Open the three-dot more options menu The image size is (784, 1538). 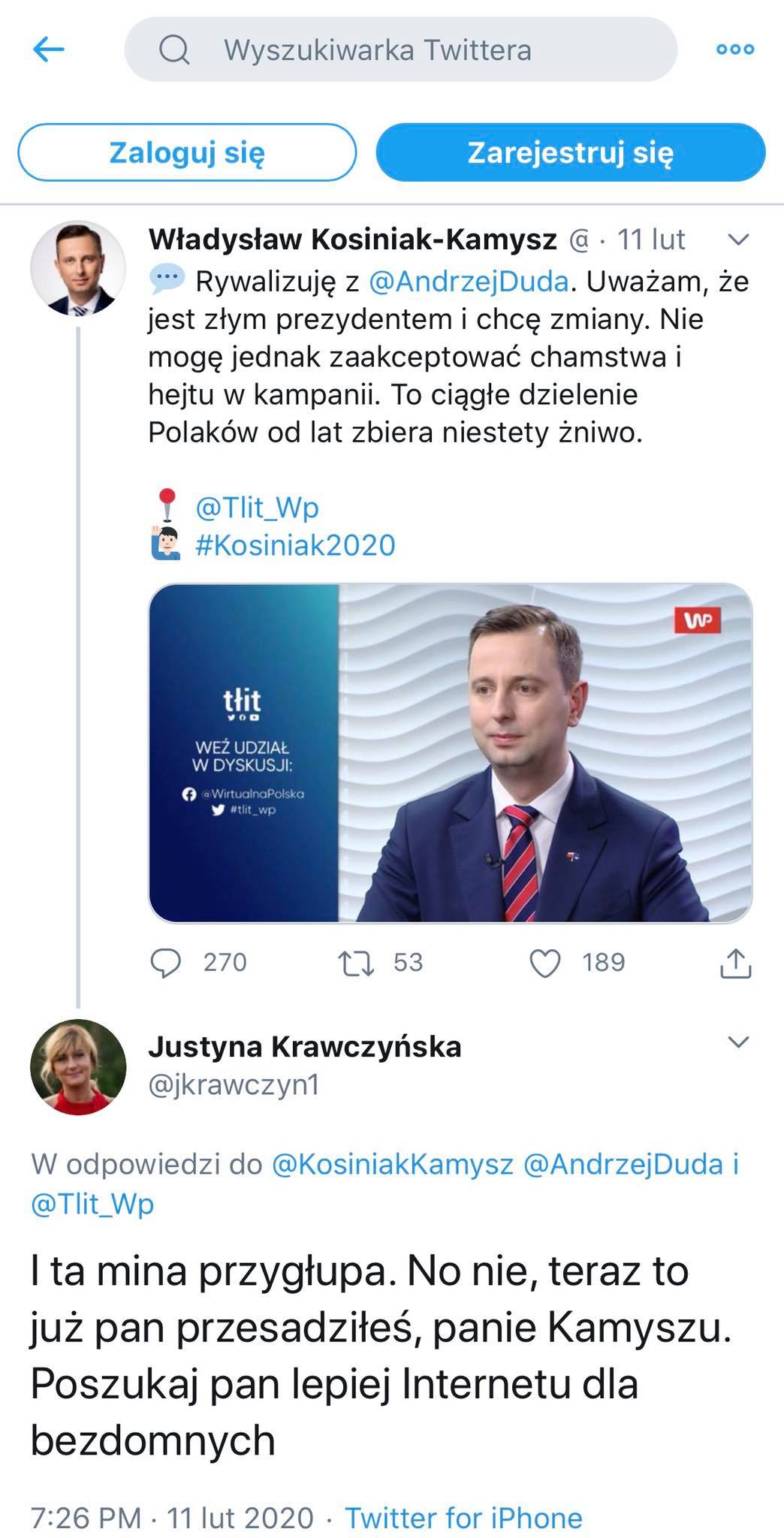tap(735, 50)
